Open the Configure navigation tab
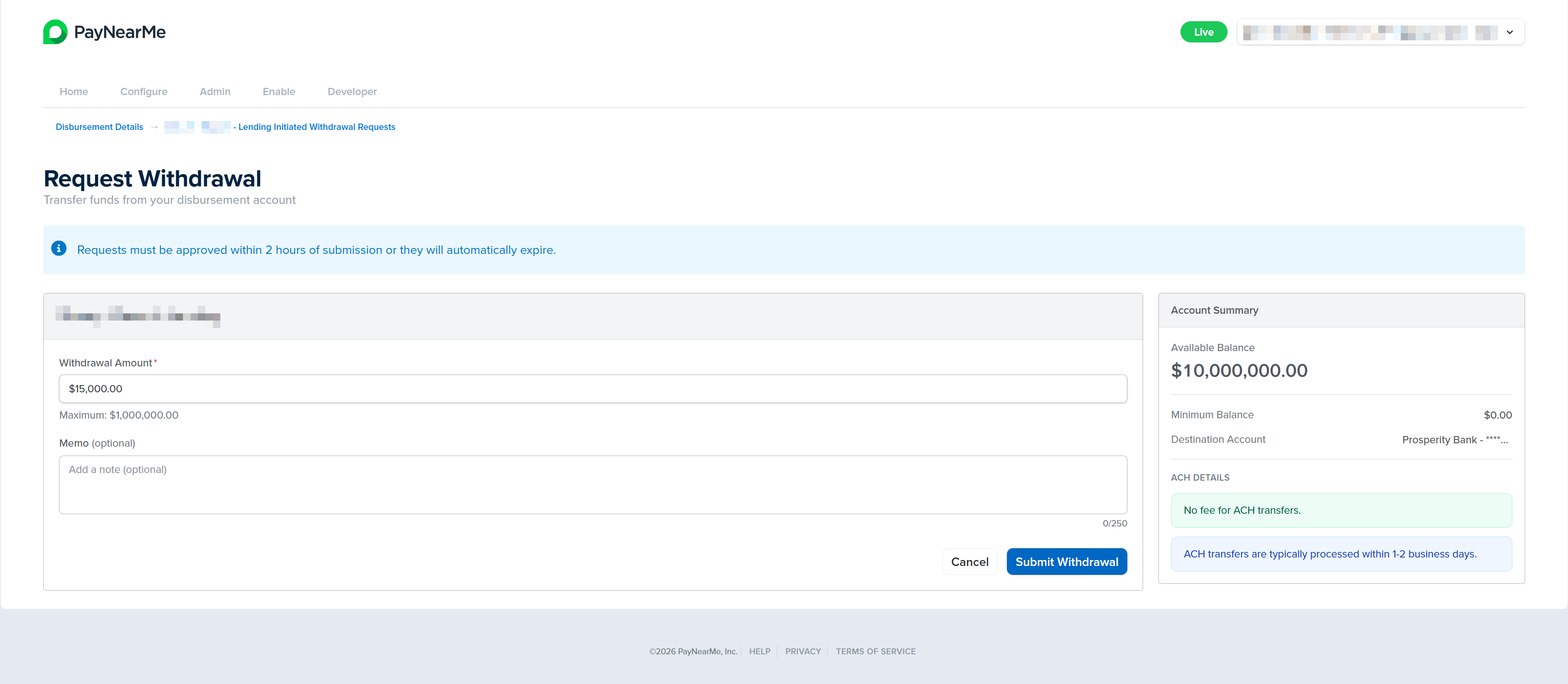The image size is (1568, 684). (143, 91)
